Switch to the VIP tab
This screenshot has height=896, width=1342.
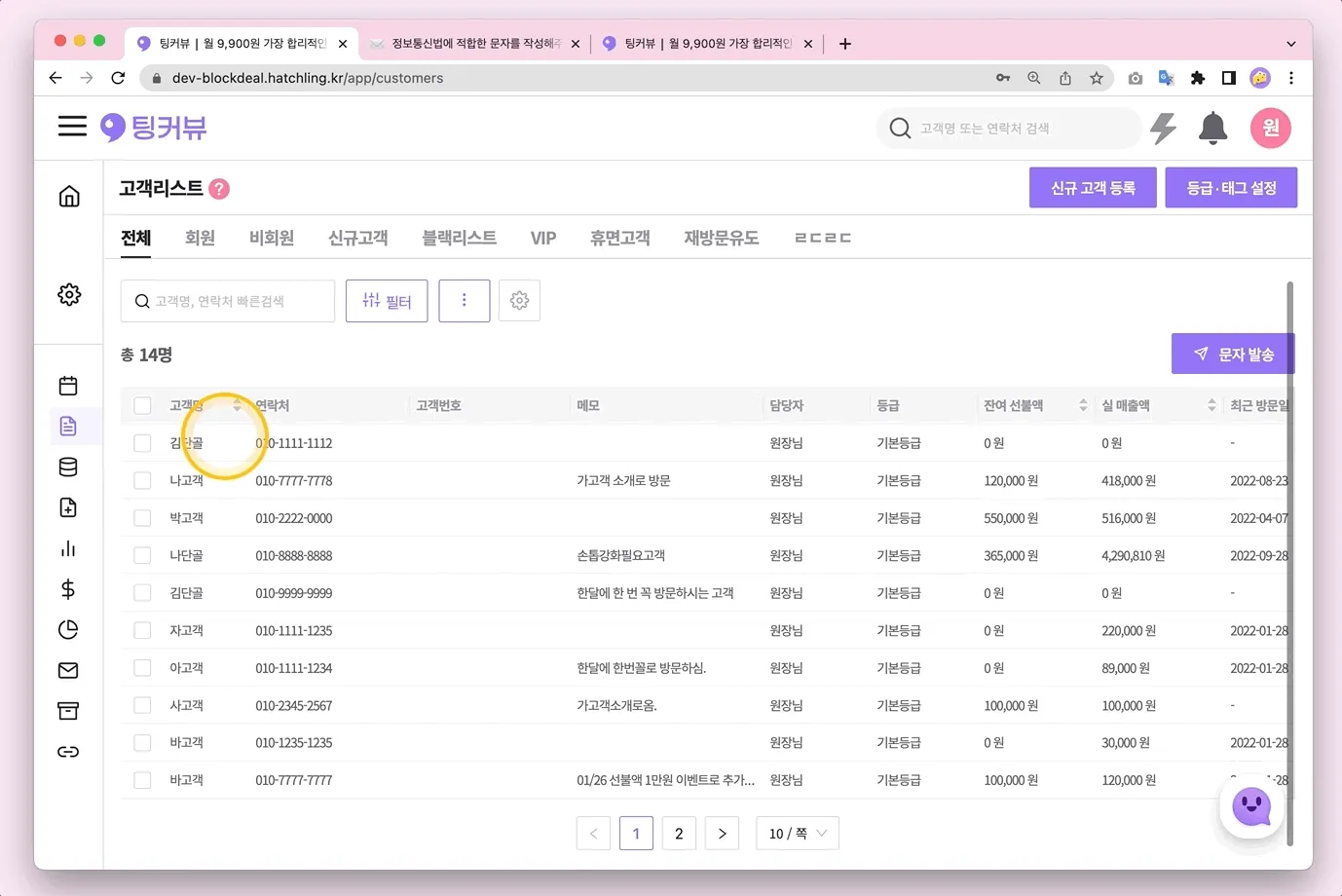click(543, 238)
